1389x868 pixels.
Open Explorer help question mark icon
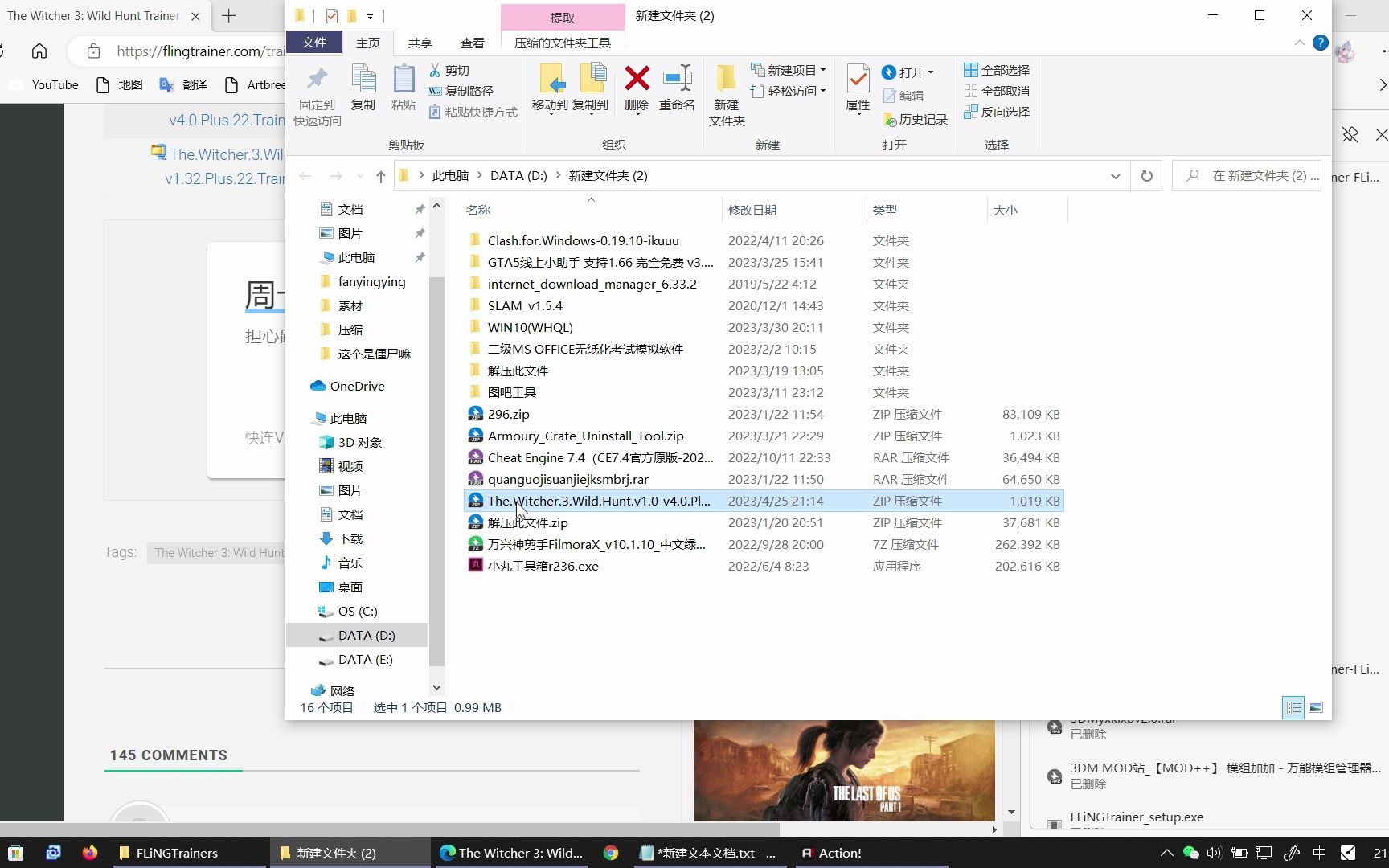coord(1320,43)
